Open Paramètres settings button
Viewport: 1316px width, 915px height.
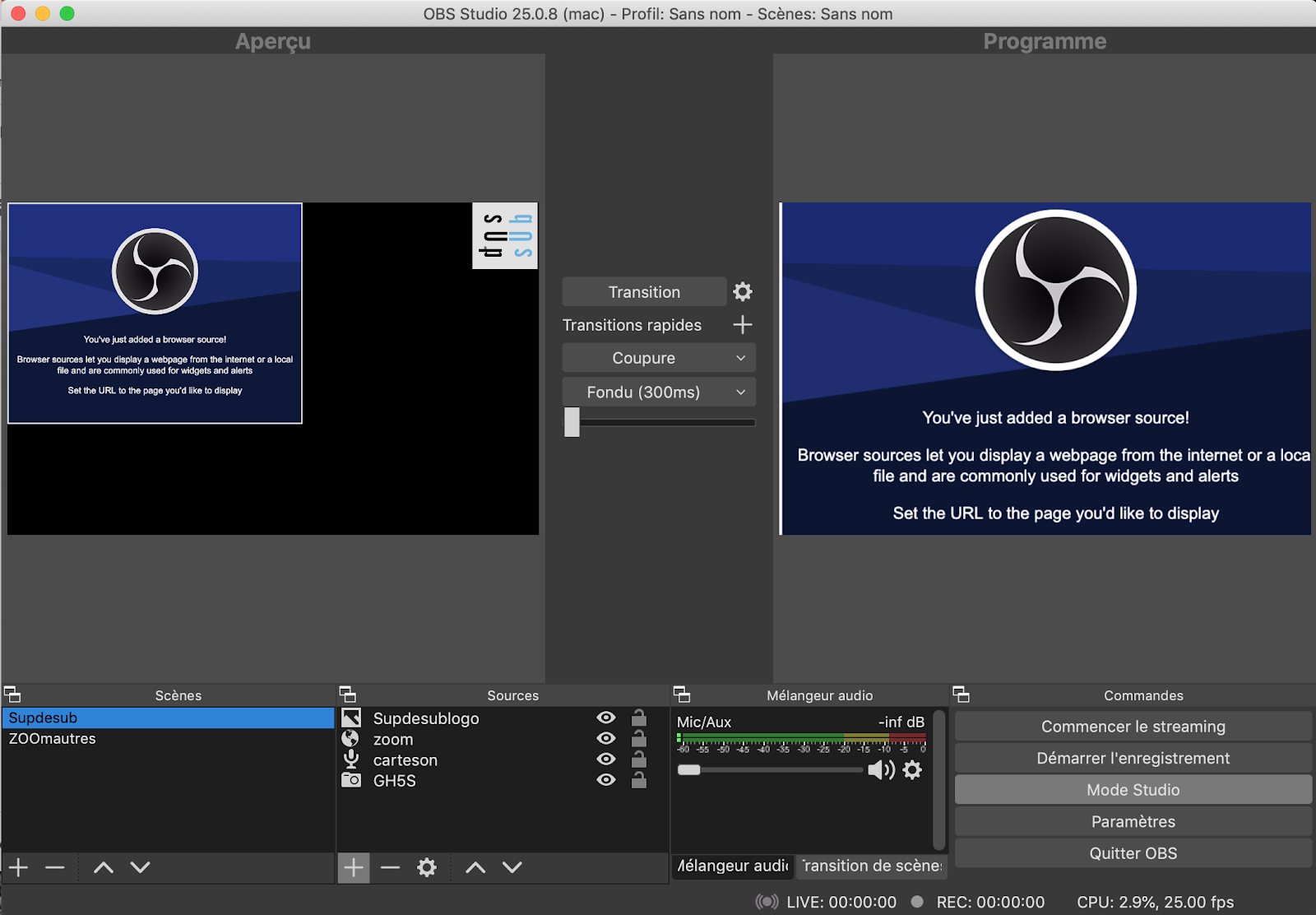1133,821
